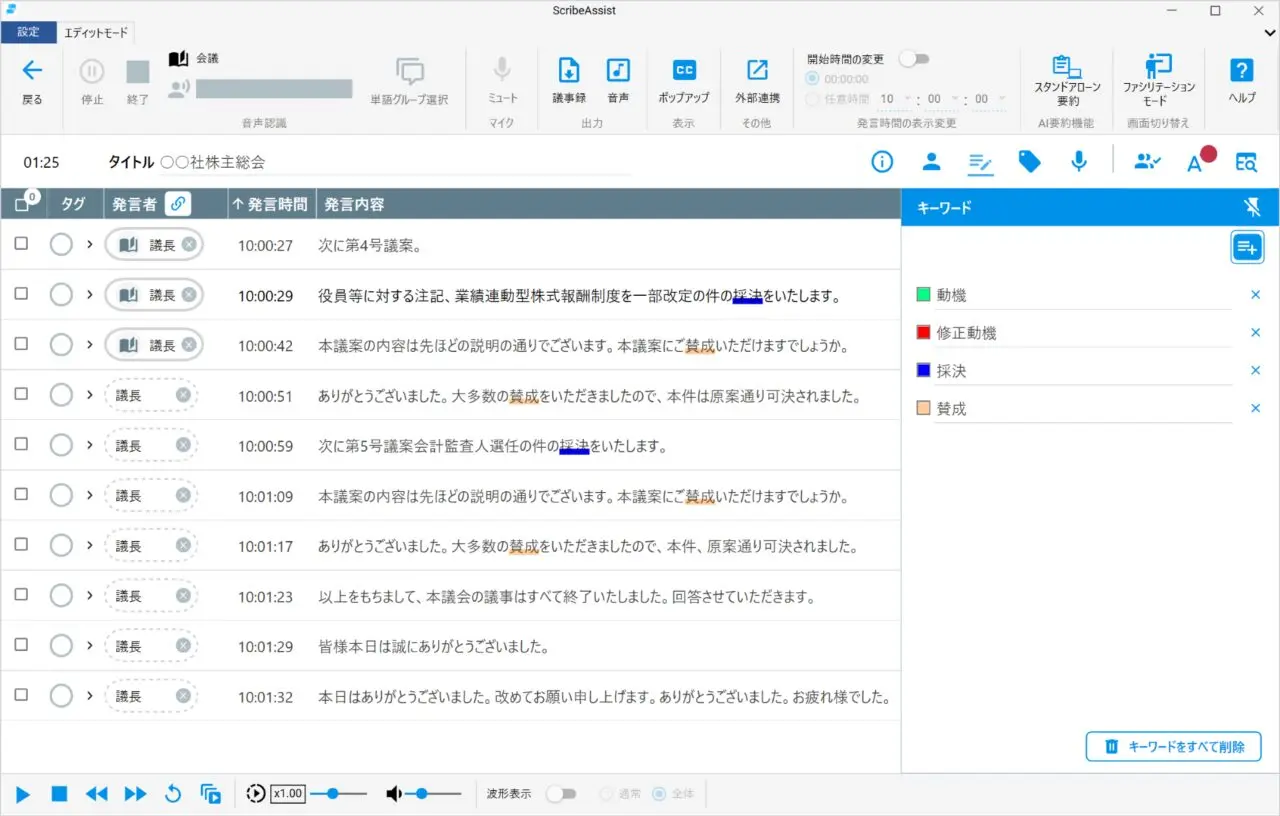Image resolution: width=1280 pixels, height=816 pixels.
Task: Click the volume slider handle
Action: (x=422, y=794)
